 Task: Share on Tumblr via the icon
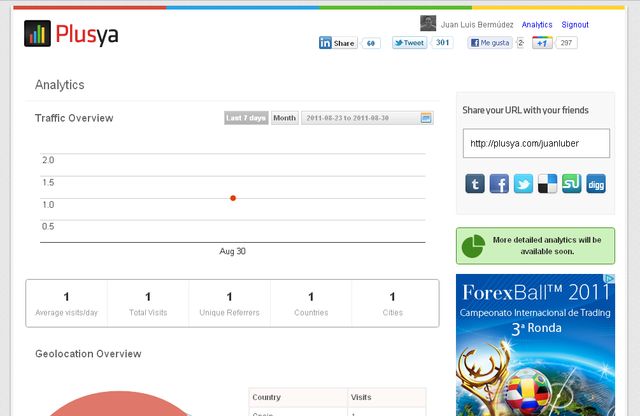pyautogui.click(x=475, y=184)
